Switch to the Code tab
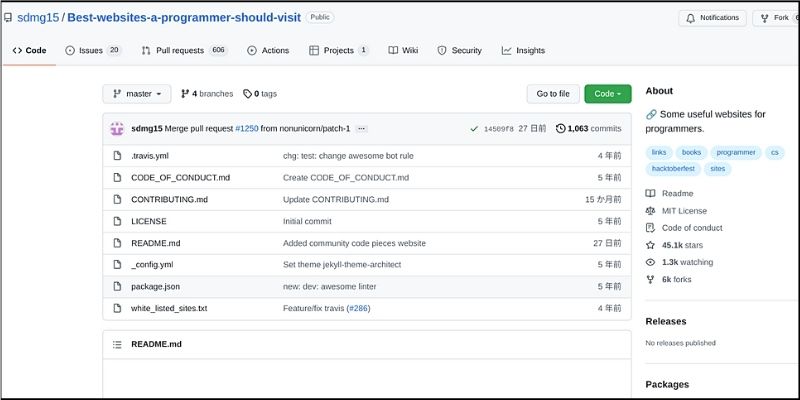800x400 pixels. (30, 51)
